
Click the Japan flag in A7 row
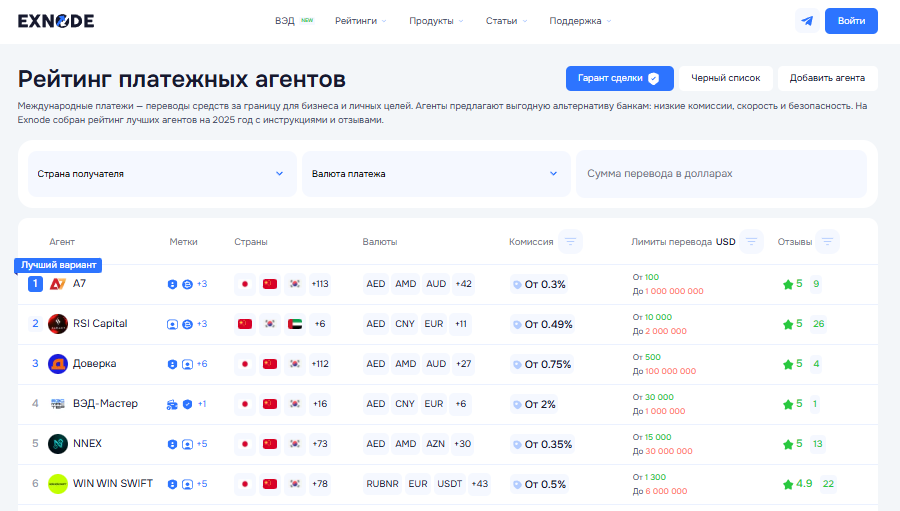click(x=245, y=284)
